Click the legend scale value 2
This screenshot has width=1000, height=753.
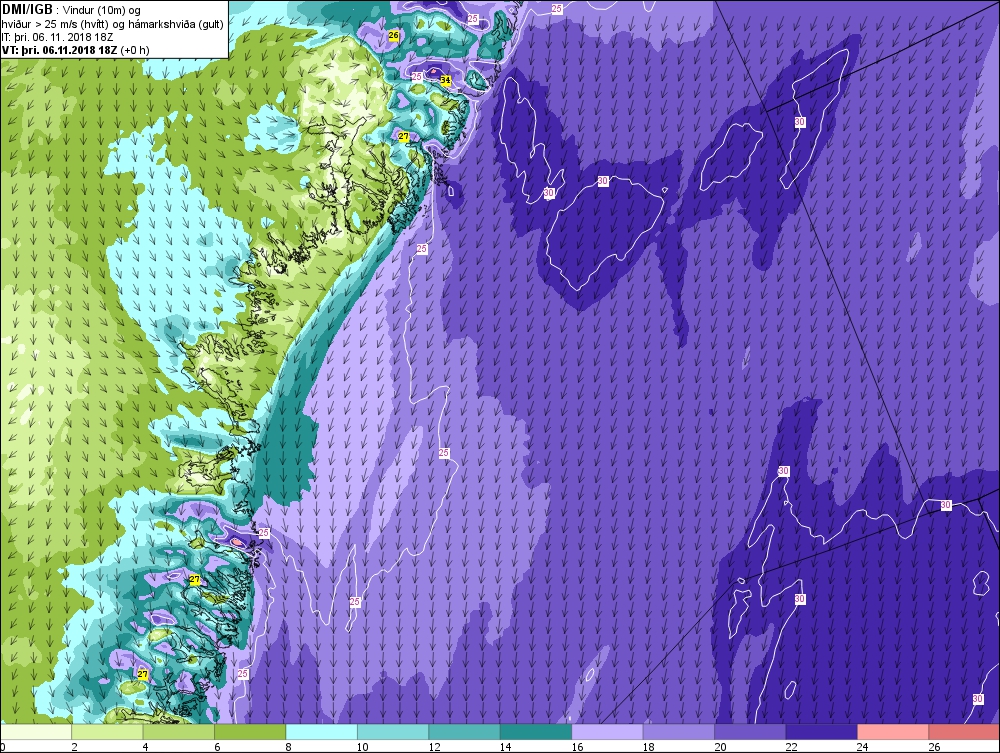pos(75,747)
